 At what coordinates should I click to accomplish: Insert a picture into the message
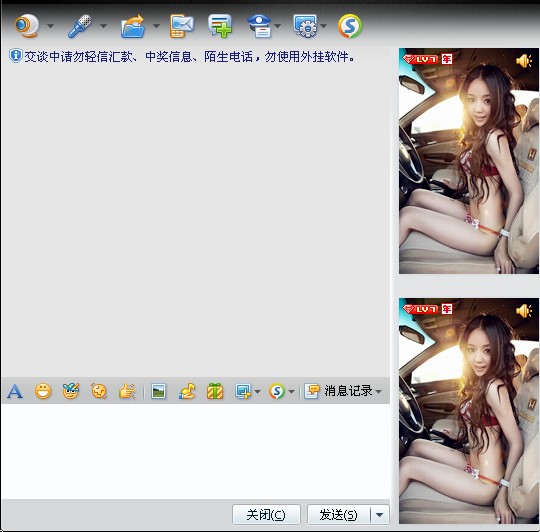tap(158, 392)
